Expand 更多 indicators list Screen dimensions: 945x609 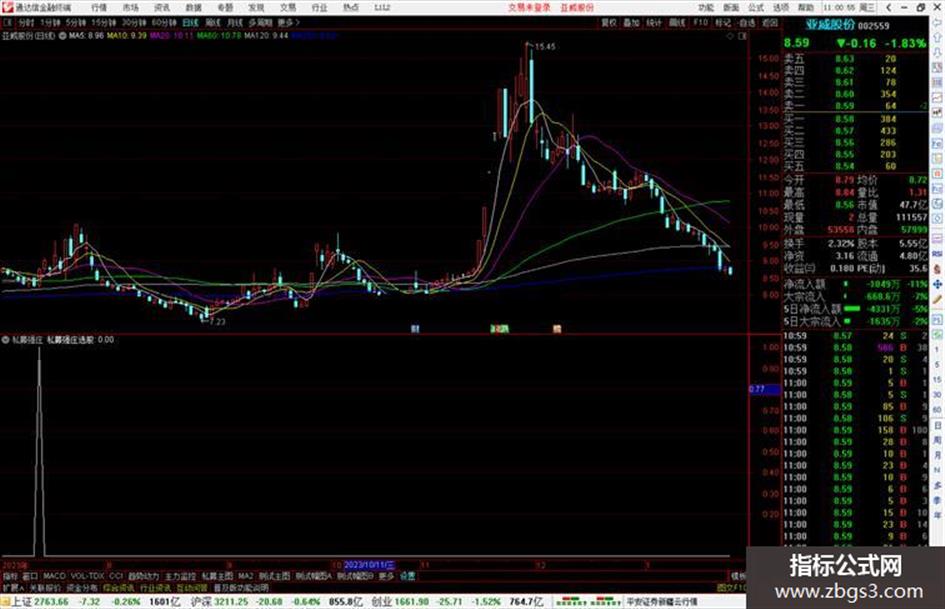386,576
